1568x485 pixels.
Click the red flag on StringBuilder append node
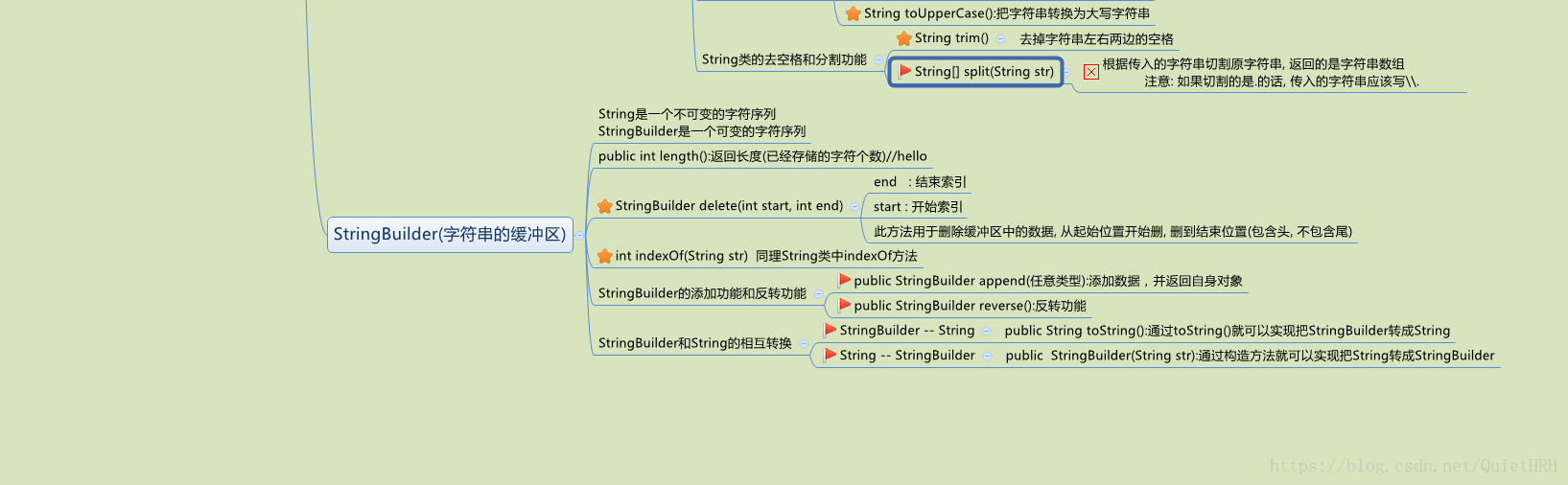(844, 280)
